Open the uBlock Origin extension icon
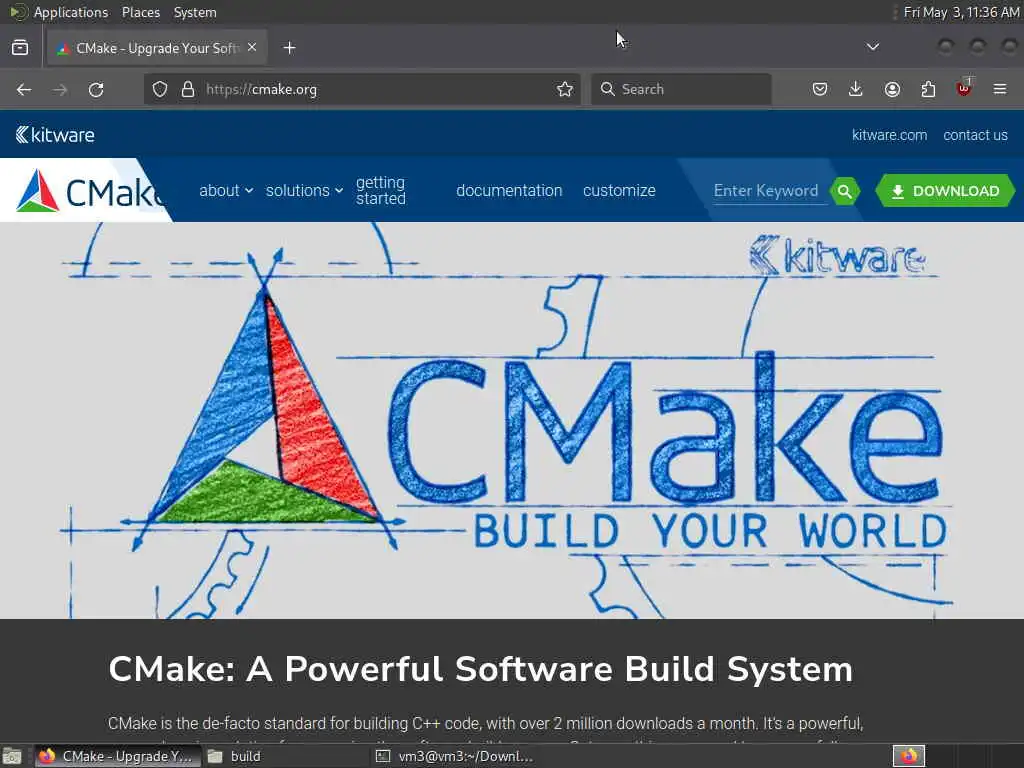 tap(964, 88)
